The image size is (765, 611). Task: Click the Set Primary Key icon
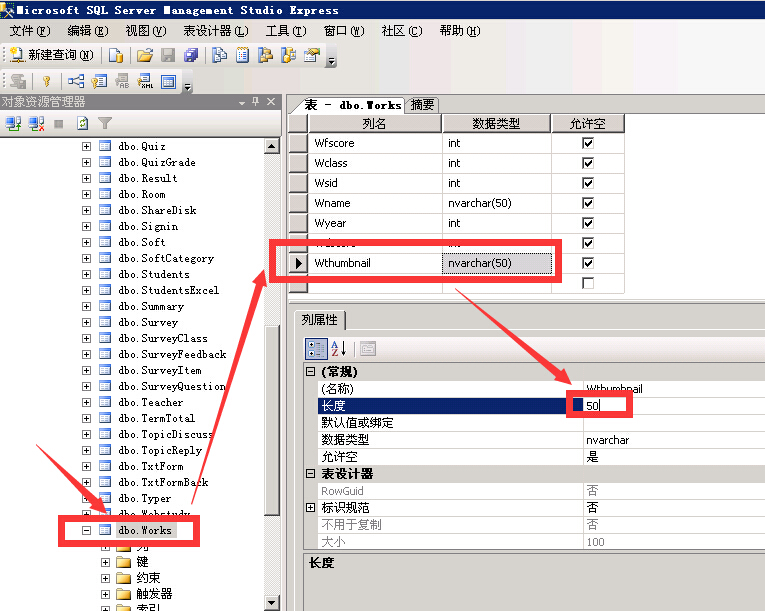point(47,81)
